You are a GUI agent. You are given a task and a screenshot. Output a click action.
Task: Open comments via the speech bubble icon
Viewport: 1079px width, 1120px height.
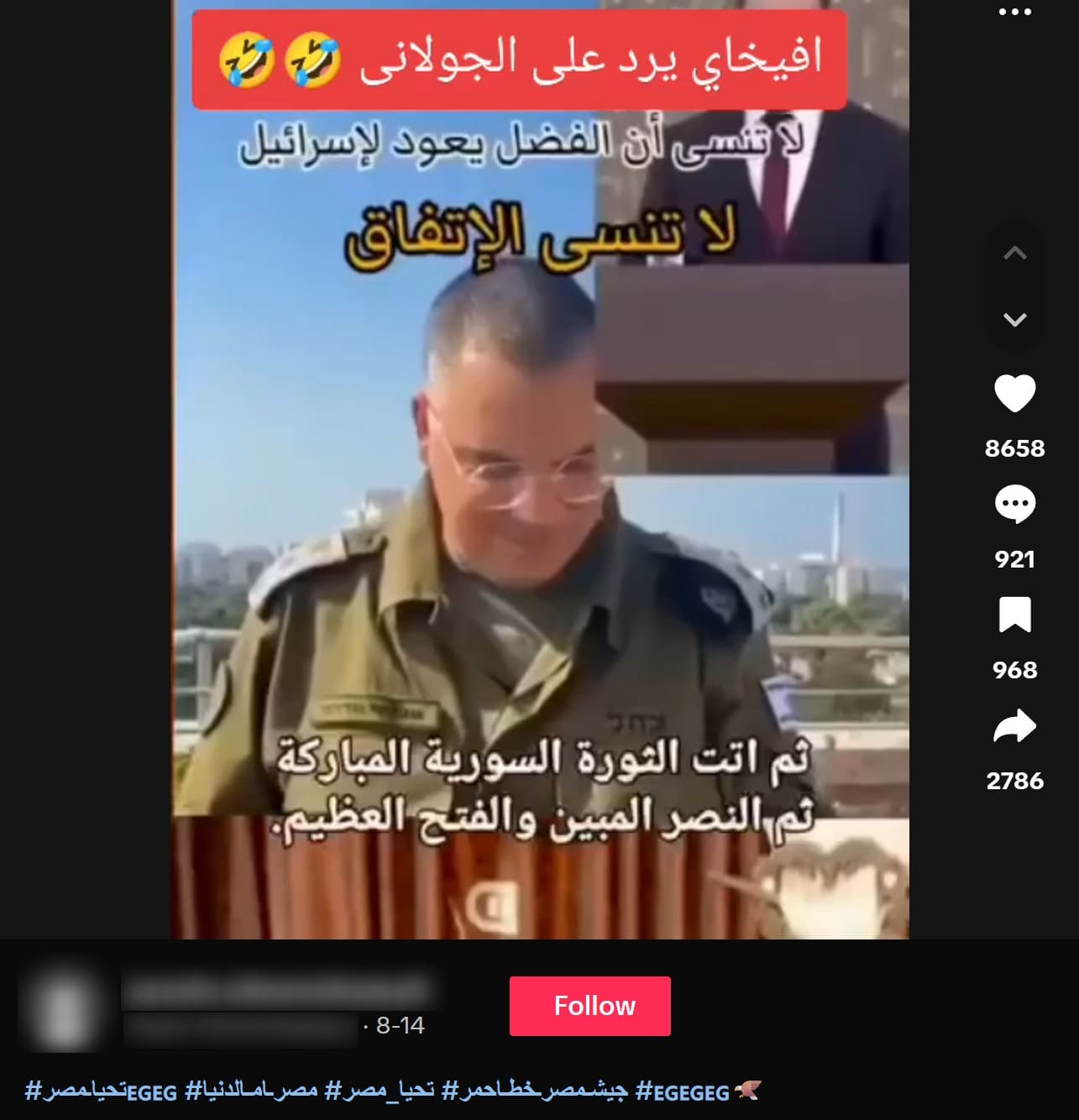tap(1014, 505)
